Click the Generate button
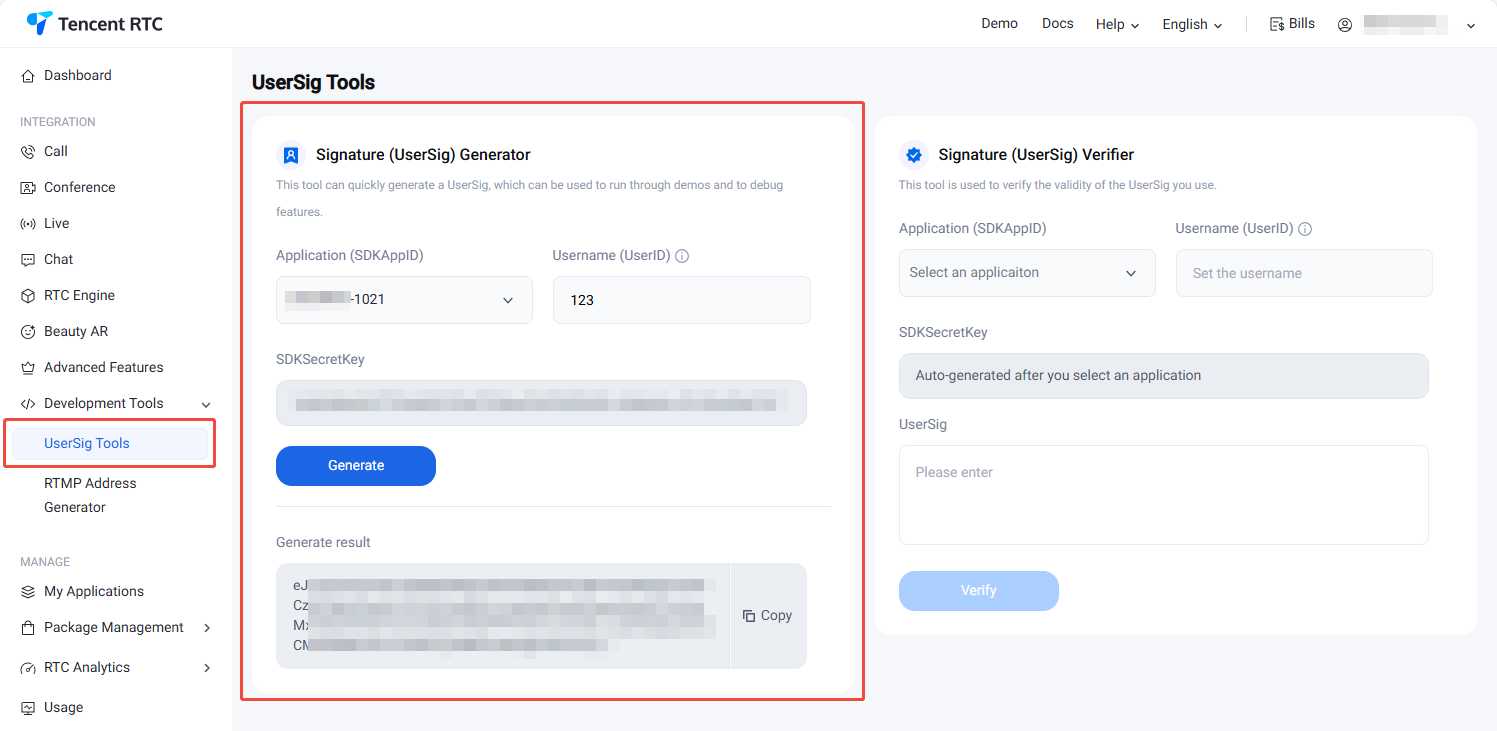 tap(356, 466)
